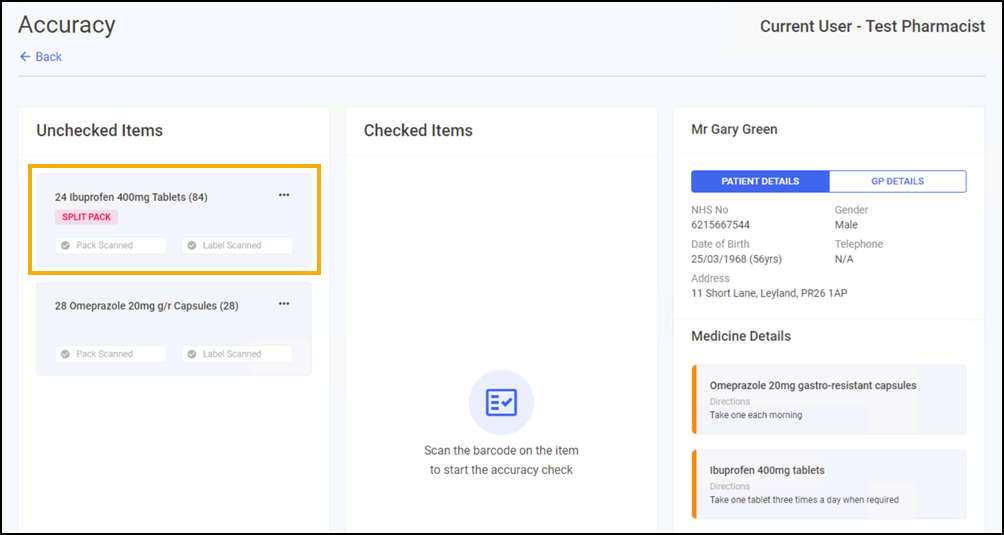
Task: Switch to the Patient Details tab
Action: [x=760, y=181]
